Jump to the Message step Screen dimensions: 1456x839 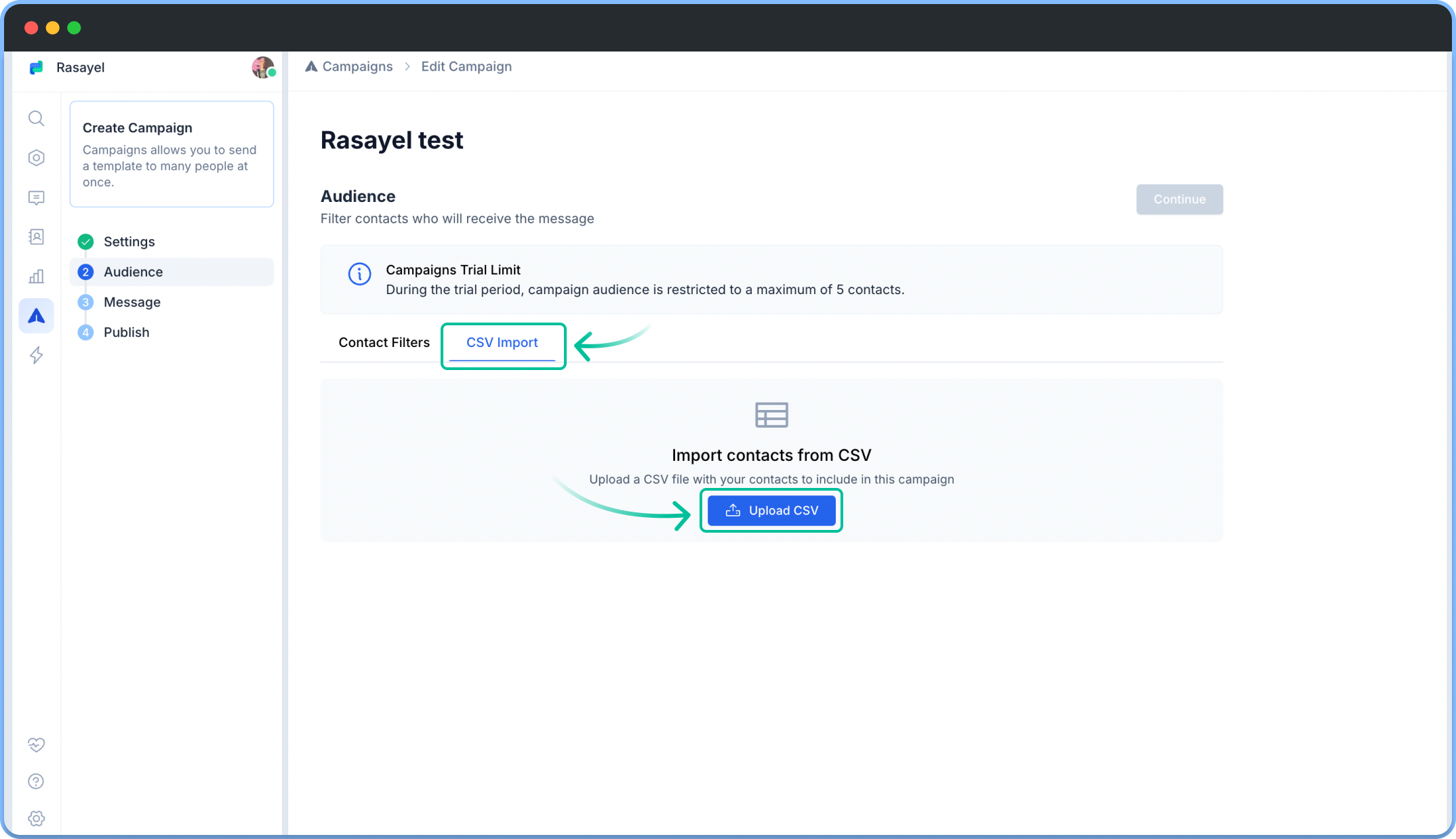[x=132, y=302]
